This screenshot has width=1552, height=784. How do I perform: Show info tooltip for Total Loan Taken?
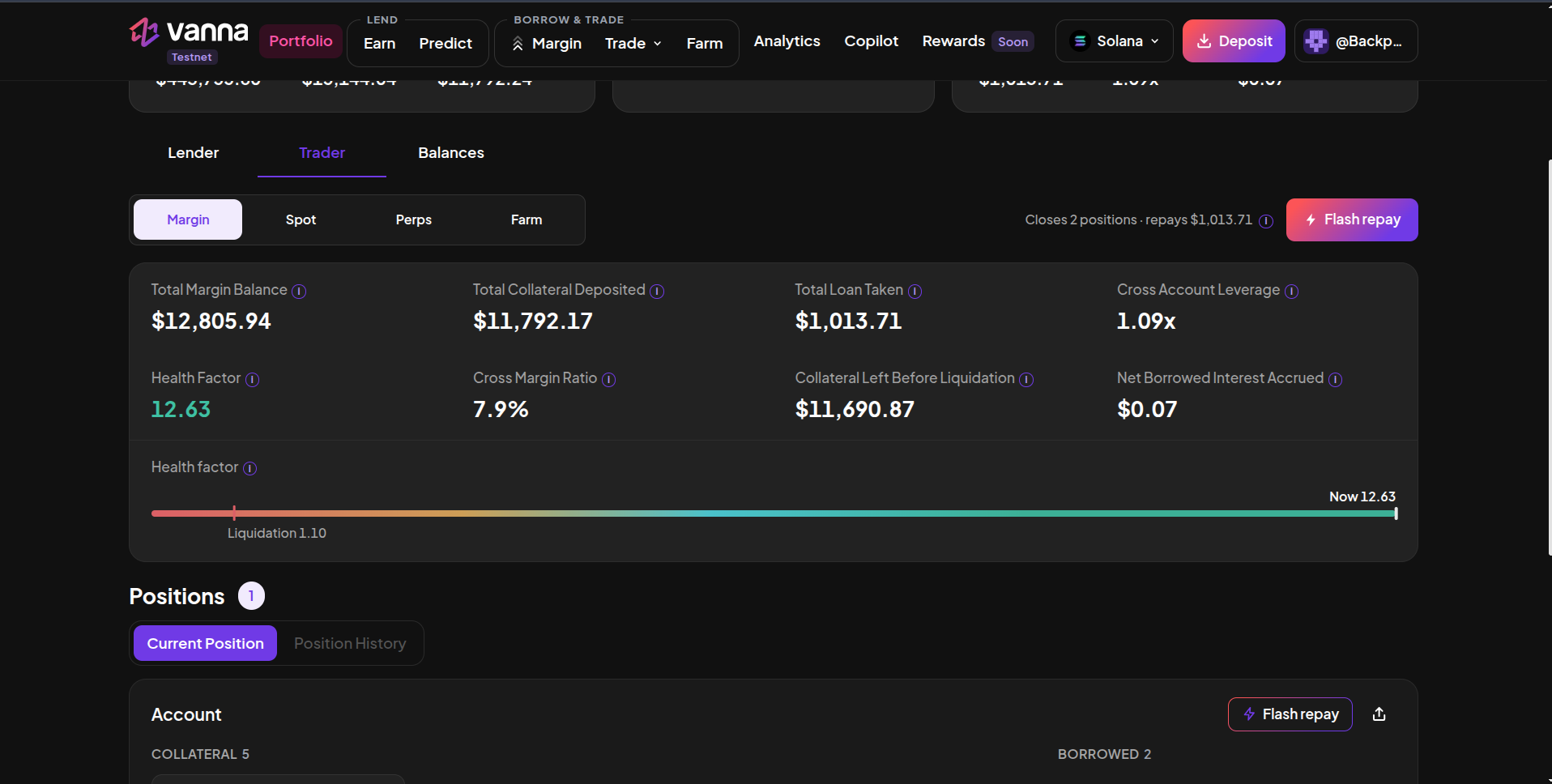pos(915,292)
